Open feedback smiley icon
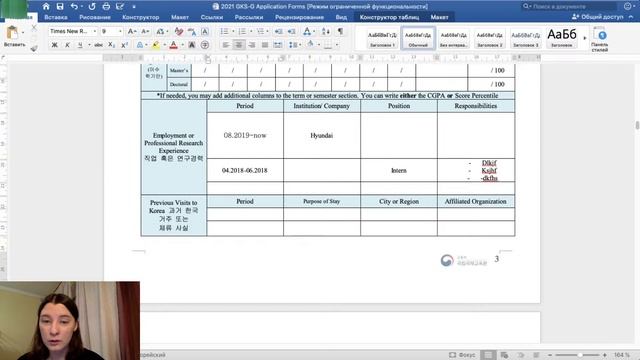640x360 pixels. [628, 6]
